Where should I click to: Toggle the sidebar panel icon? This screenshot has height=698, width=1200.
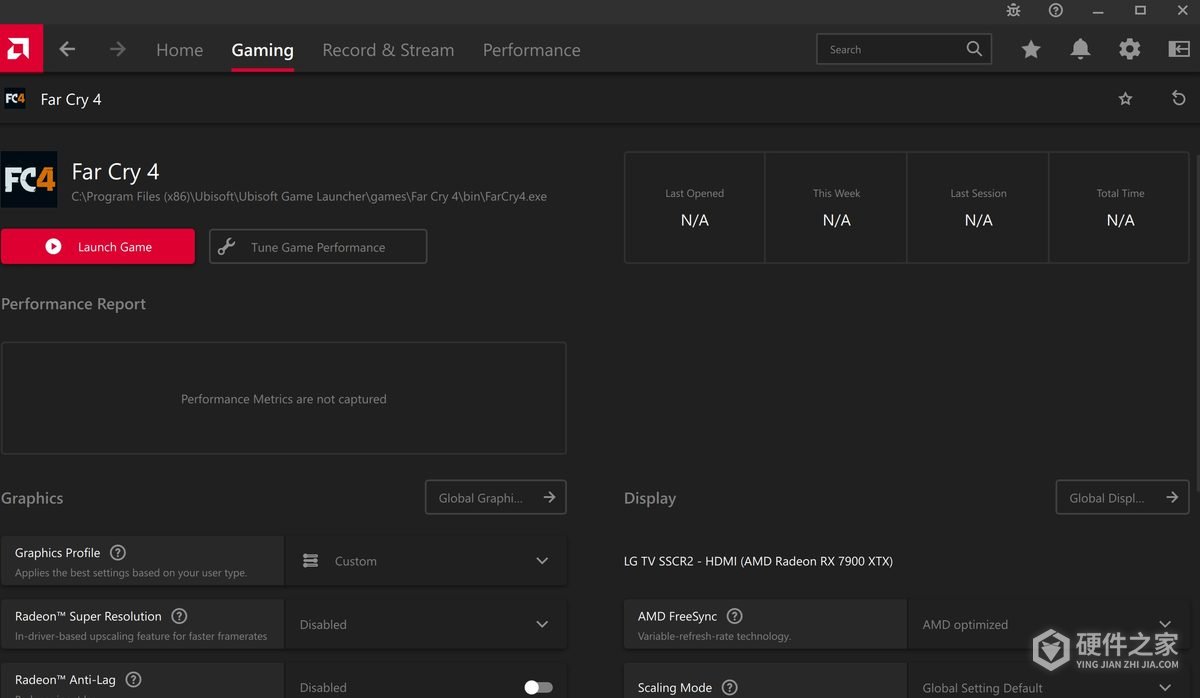[x=1178, y=49]
